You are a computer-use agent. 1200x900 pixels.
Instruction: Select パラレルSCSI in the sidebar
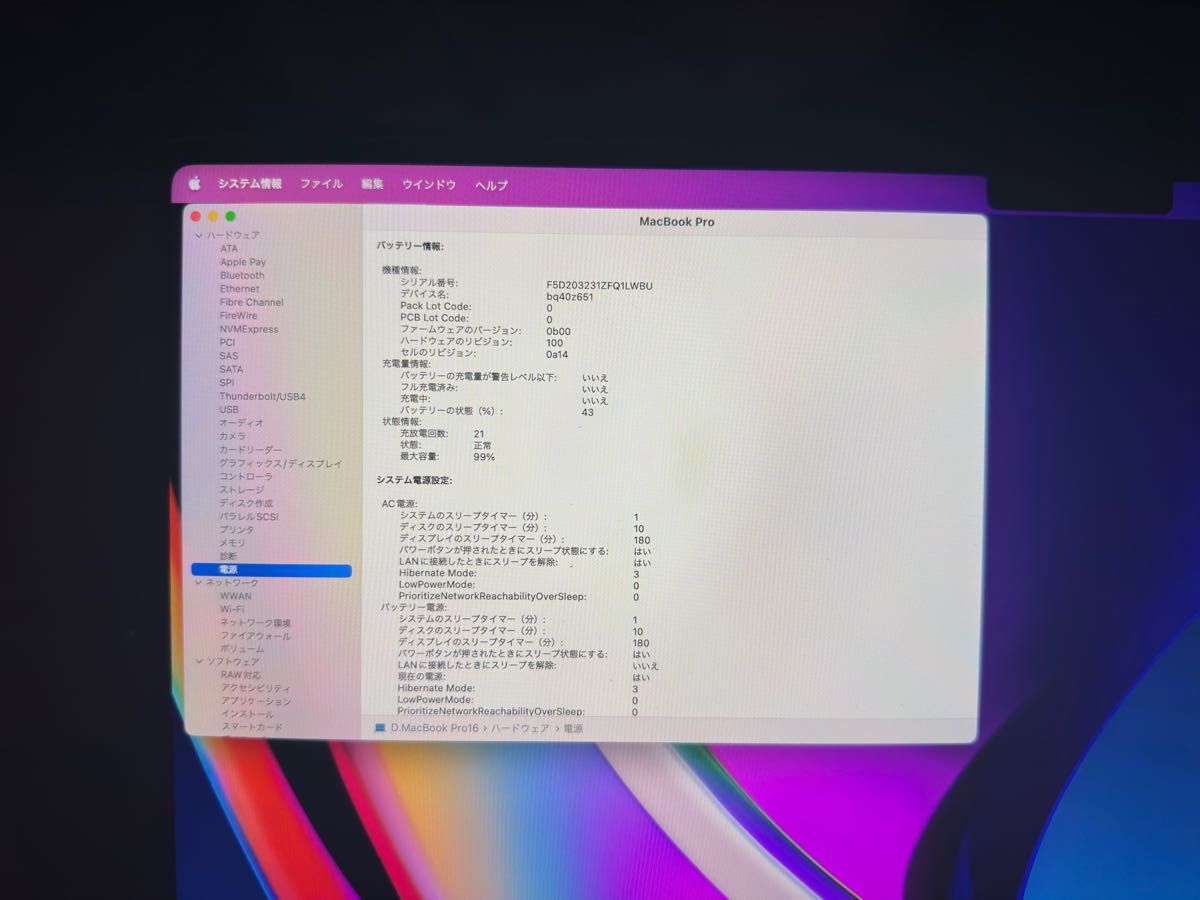click(x=249, y=517)
